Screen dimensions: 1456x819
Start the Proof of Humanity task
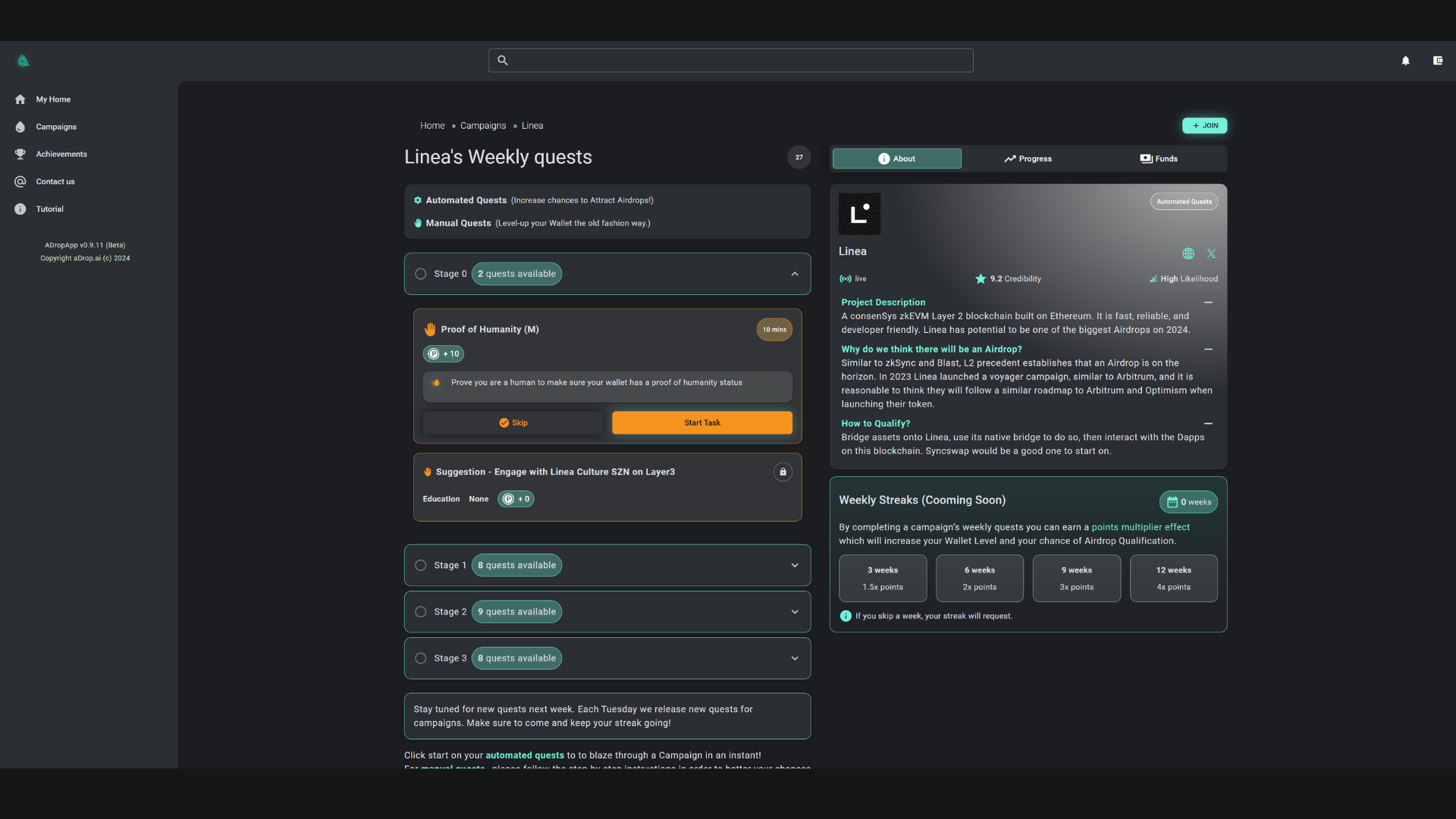[x=701, y=422]
